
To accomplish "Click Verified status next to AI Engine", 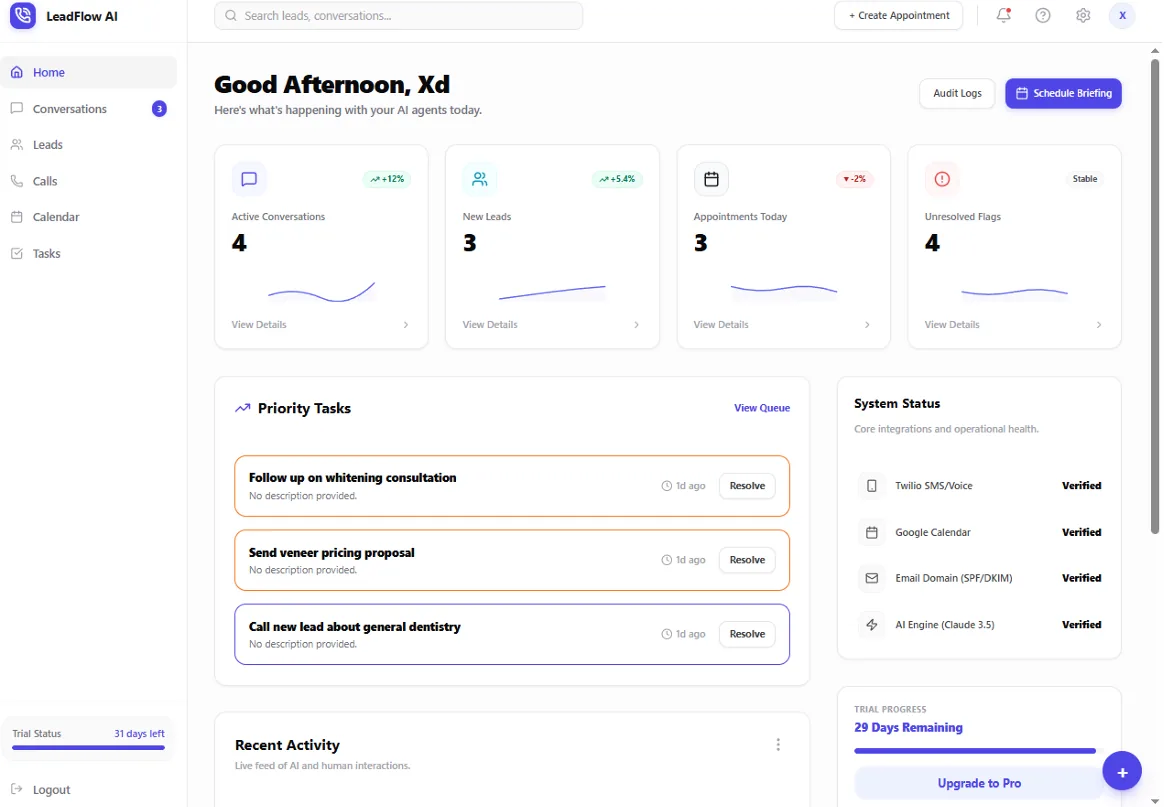I will click(1081, 625).
